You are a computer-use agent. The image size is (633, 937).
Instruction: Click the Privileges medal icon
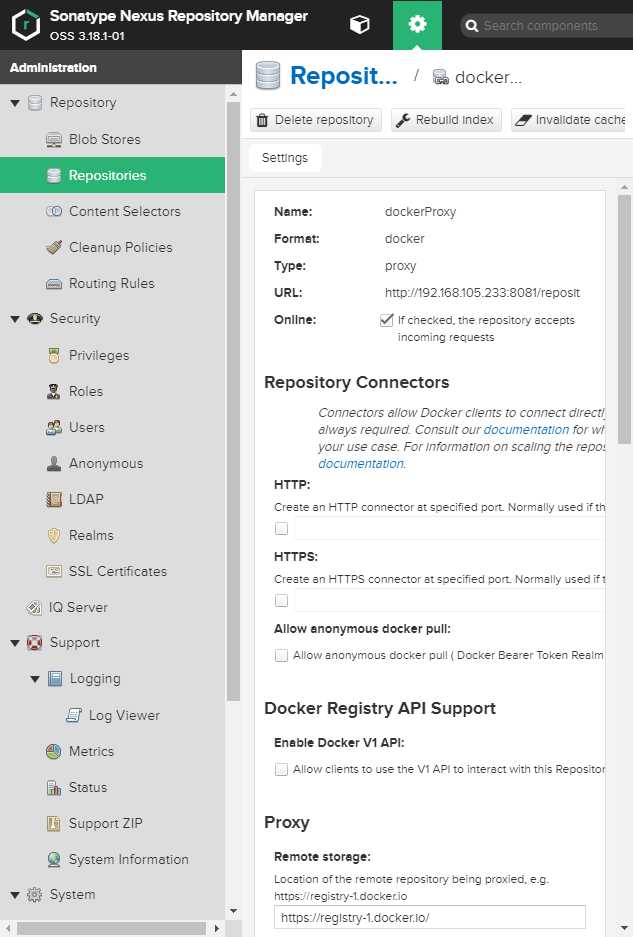pyautogui.click(x=54, y=356)
